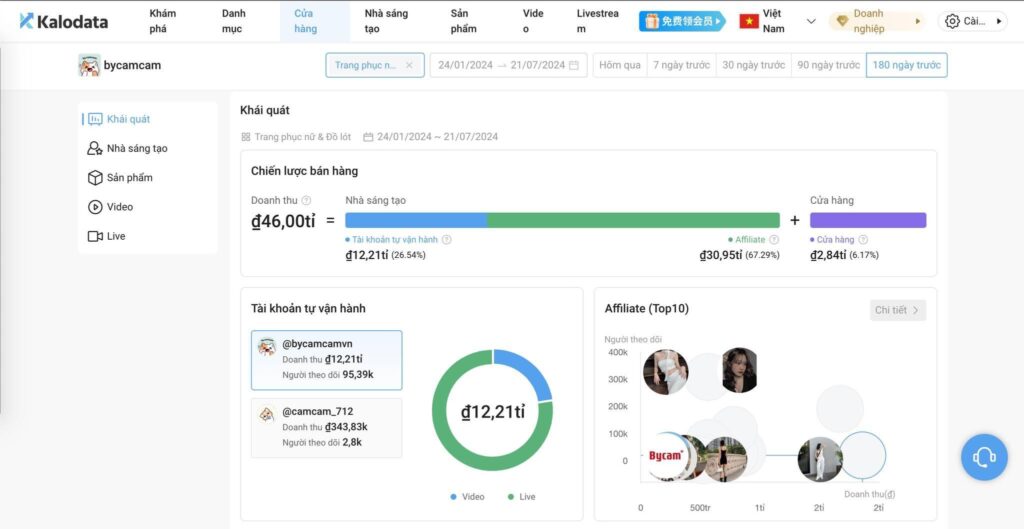Click help icon beside Cửa hàng legend
This screenshot has height=529, width=1024.
pos(863,240)
